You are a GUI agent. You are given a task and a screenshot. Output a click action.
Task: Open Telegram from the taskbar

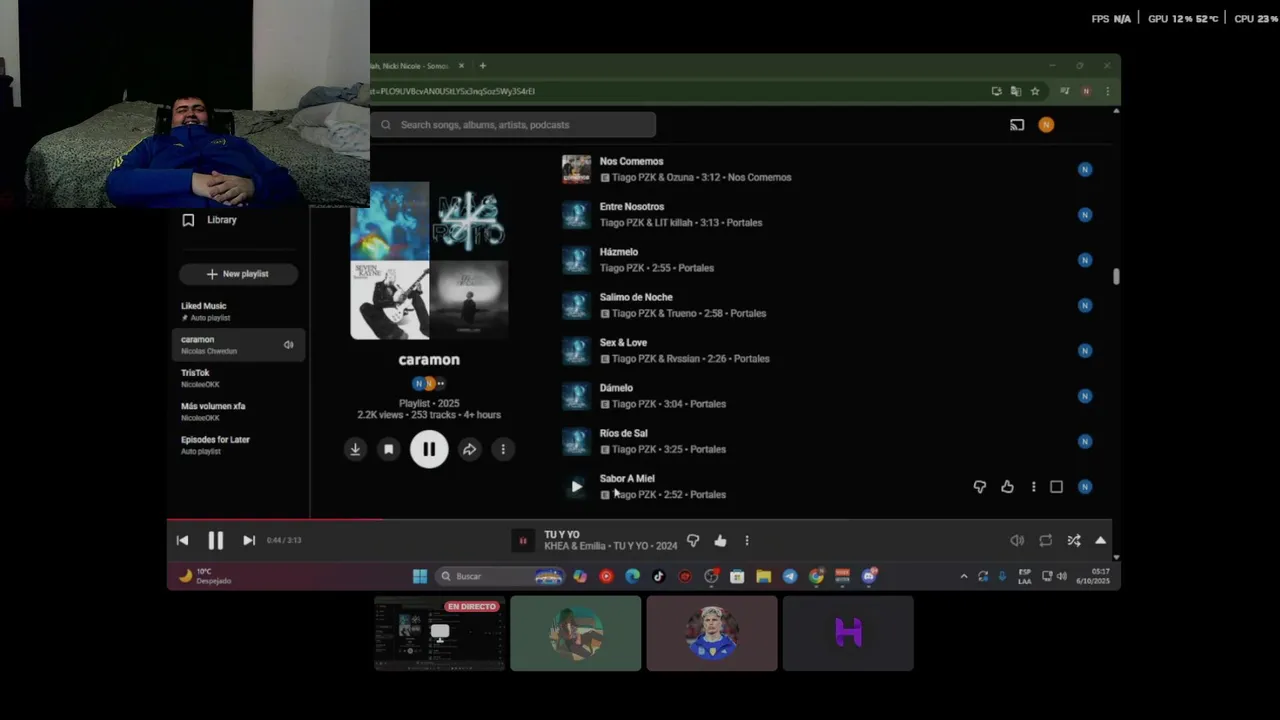pos(790,576)
